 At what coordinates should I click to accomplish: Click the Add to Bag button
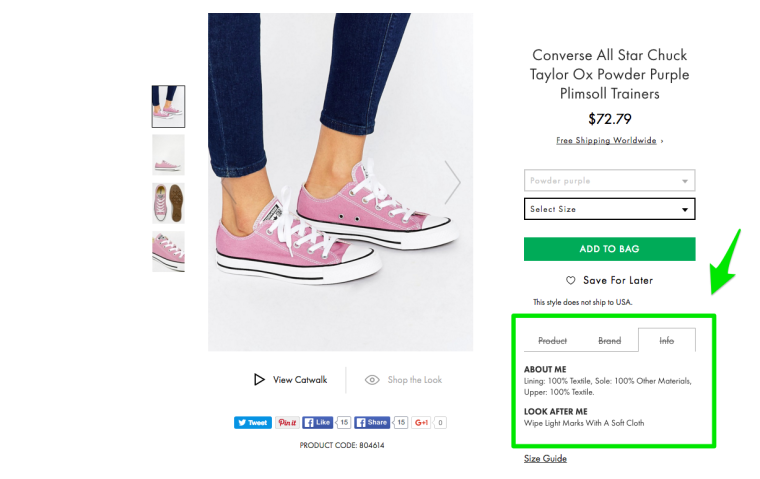[609, 249]
